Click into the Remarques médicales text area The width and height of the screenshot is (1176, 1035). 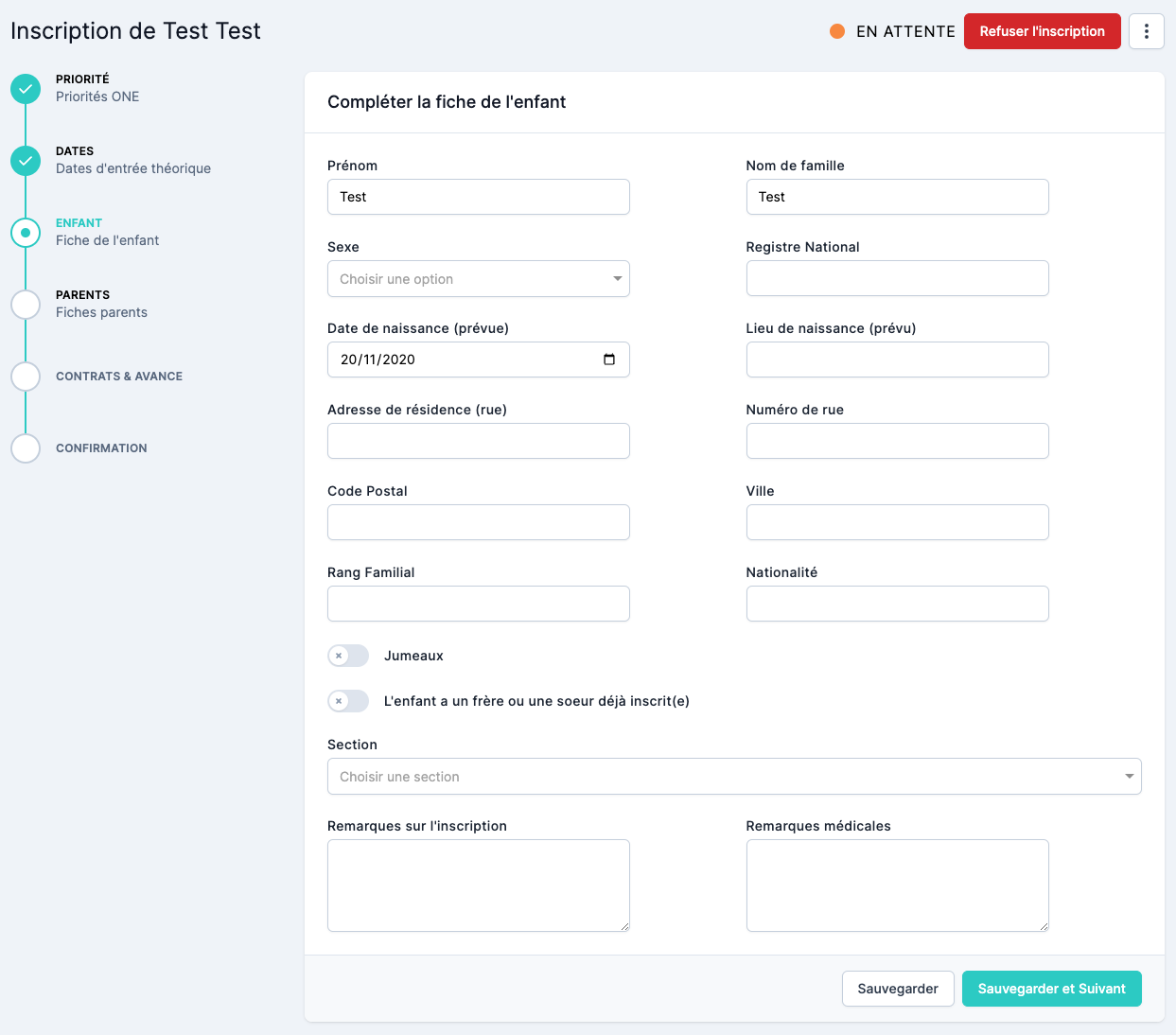coord(897,885)
